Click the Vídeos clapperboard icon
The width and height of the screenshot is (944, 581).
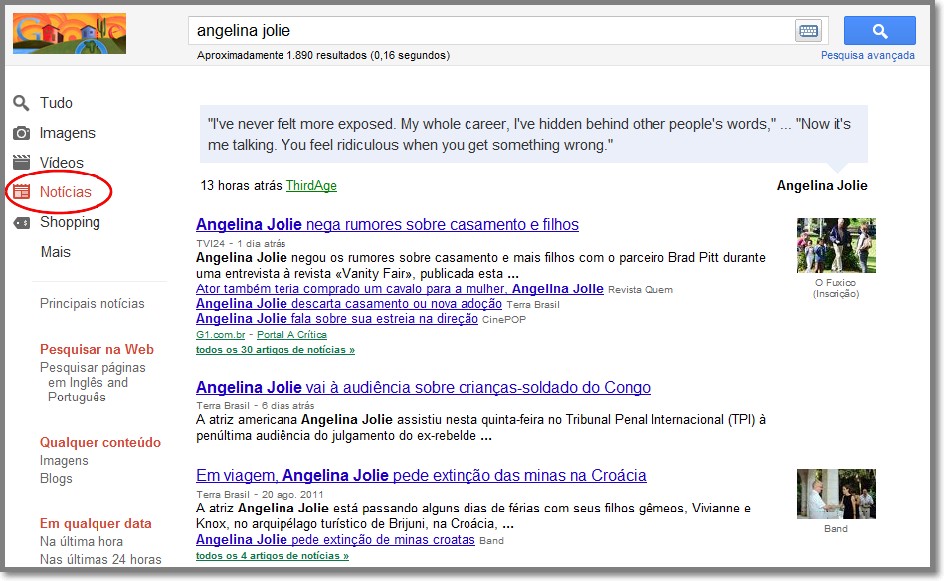[x=22, y=162]
